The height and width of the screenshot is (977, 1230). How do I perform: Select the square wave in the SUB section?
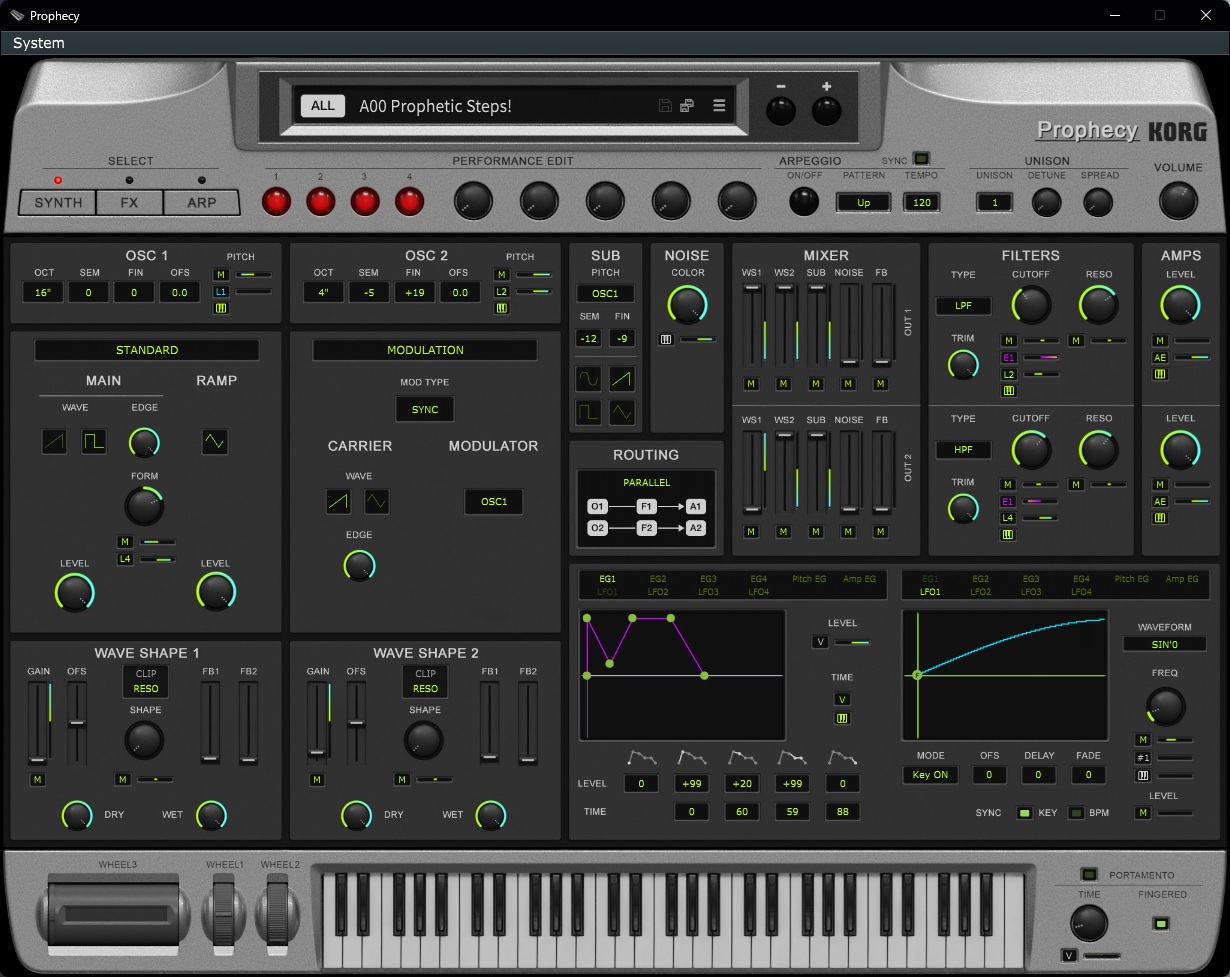tap(588, 412)
